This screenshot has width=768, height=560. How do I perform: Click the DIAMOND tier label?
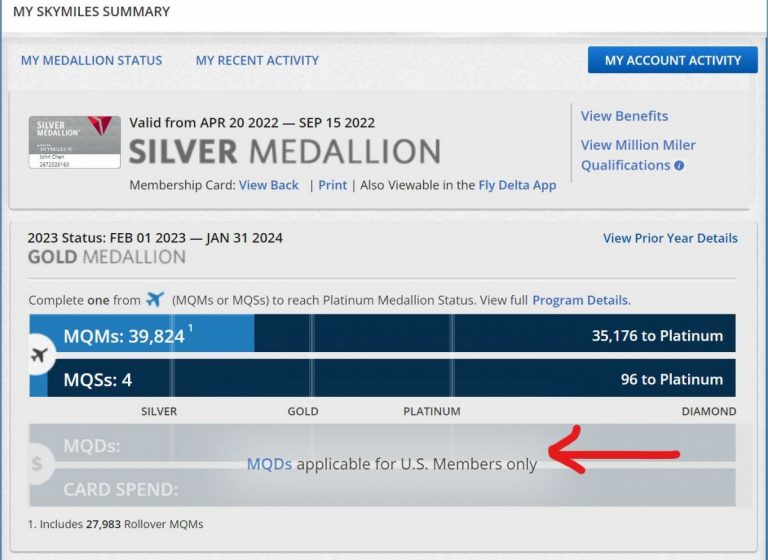point(709,411)
